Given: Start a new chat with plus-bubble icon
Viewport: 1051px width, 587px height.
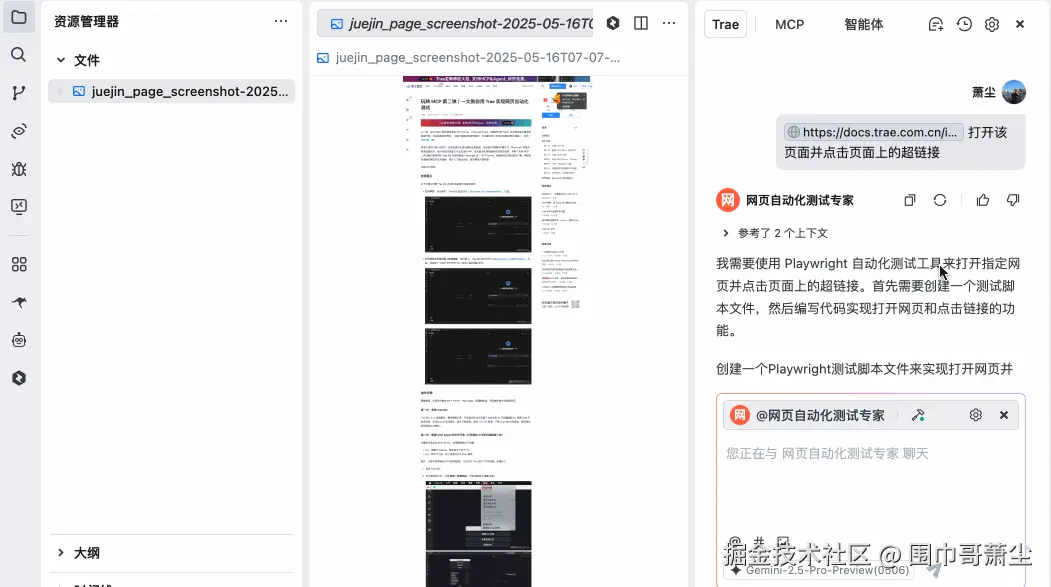Looking at the screenshot, I should pyautogui.click(x=936, y=24).
